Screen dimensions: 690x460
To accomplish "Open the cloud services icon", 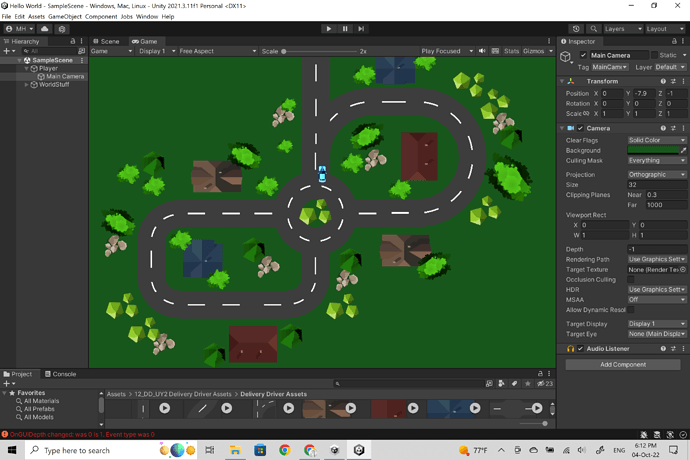I will click(x=44, y=29).
